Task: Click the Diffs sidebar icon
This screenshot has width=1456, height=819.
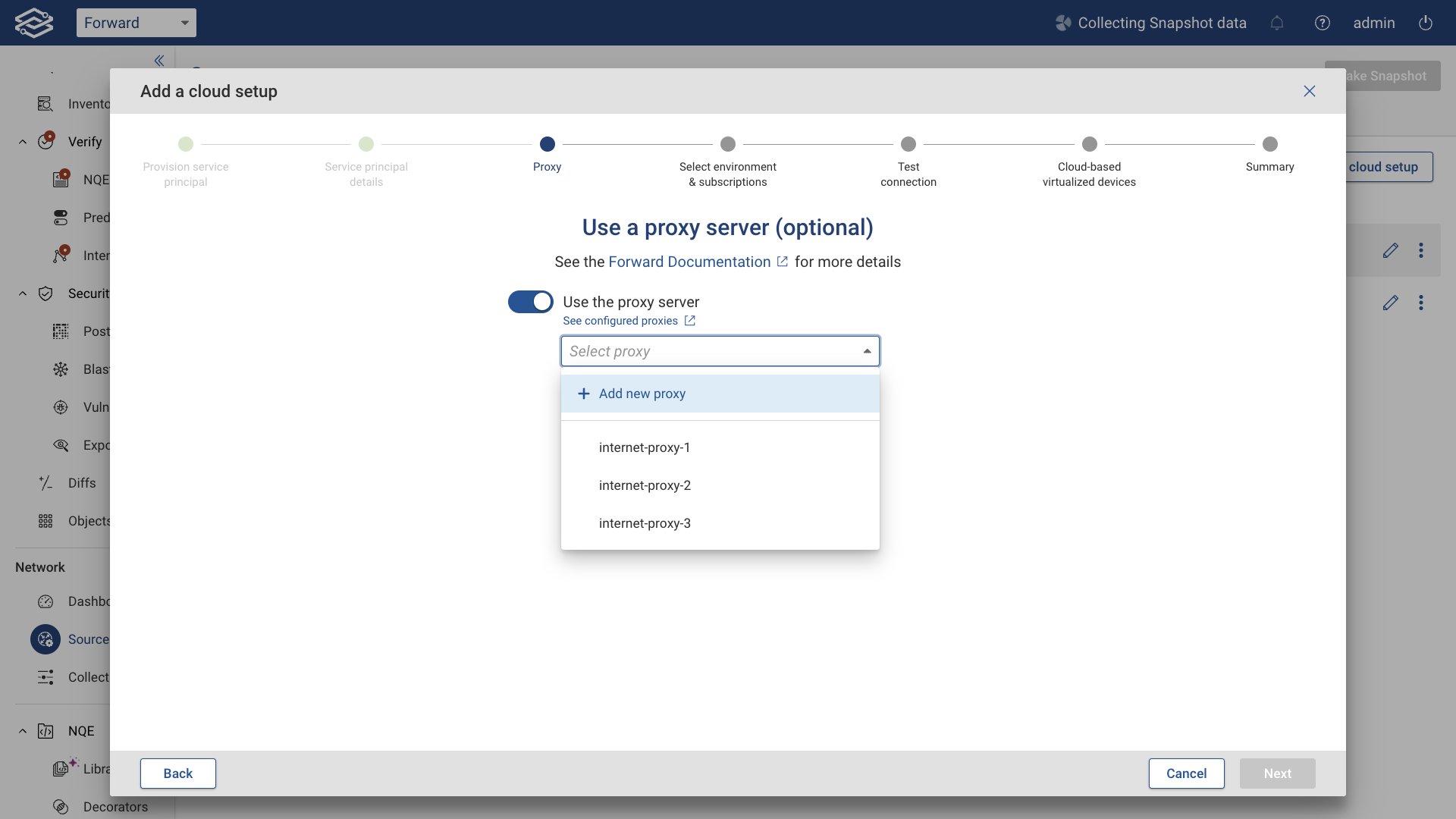Action: (45, 483)
